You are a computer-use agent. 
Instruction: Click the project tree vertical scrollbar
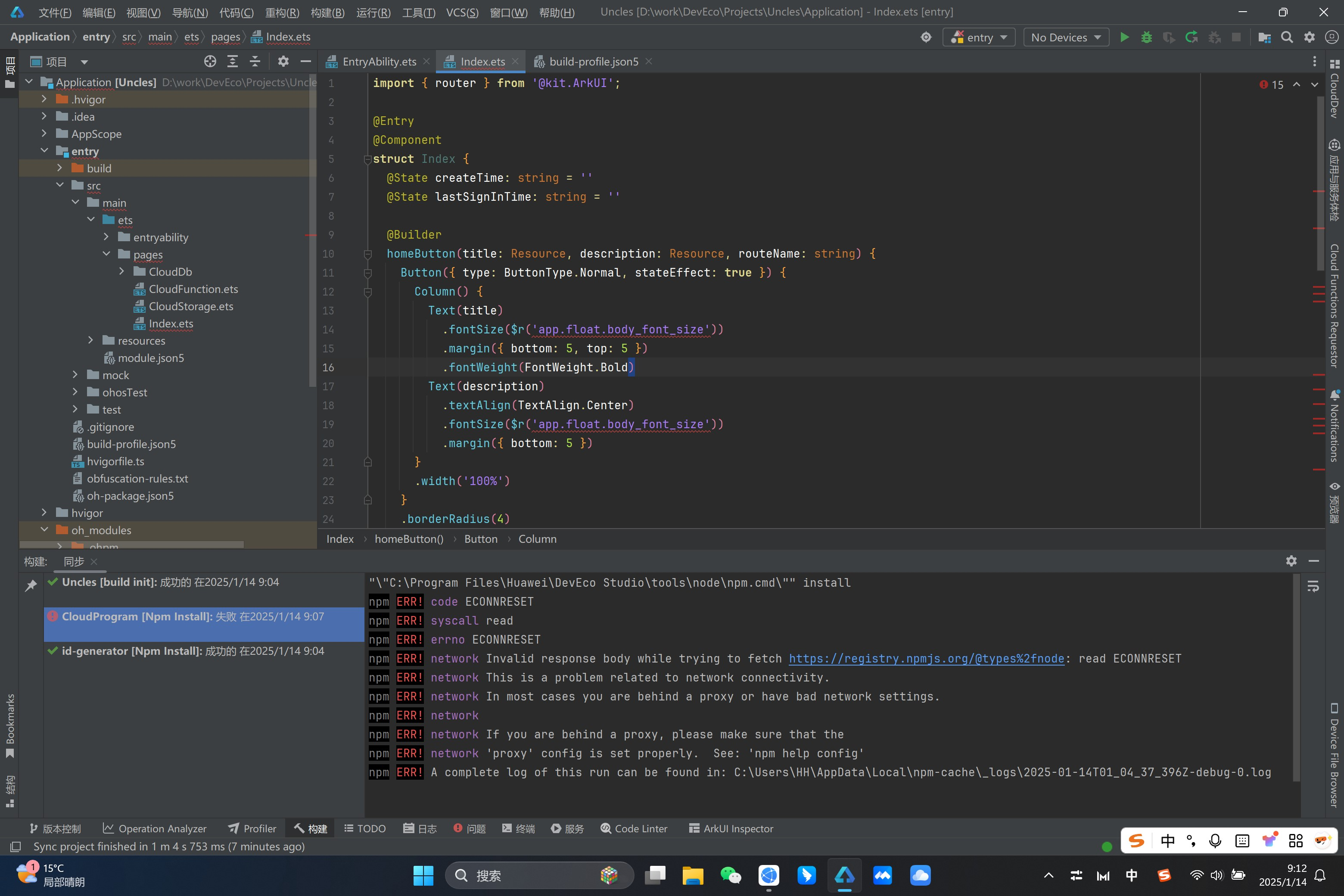pos(312,231)
